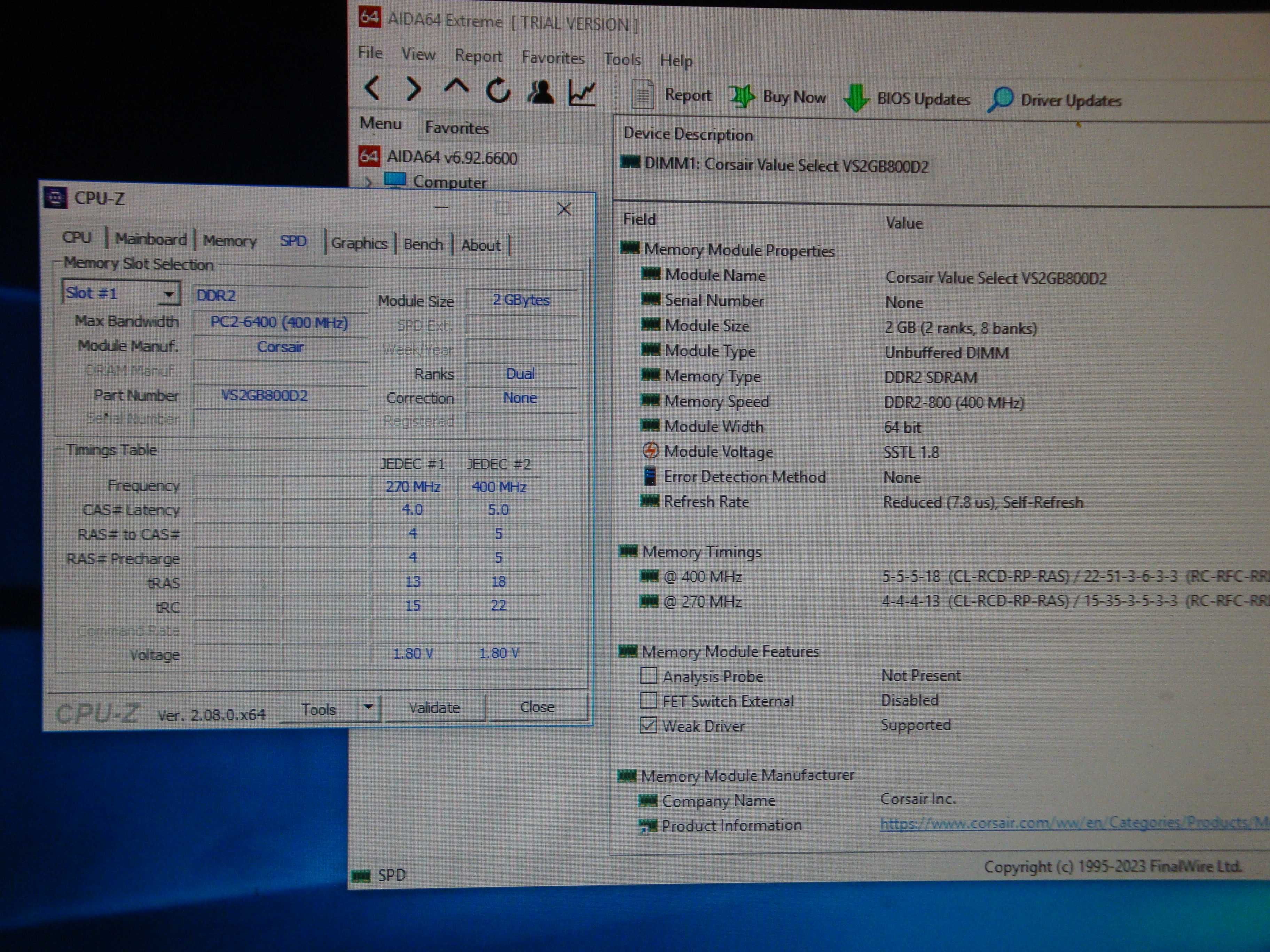This screenshot has height=952, width=1270.
Task: Click the Tools button in CPU-Z
Action: pyautogui.click(x=318, y=709)
